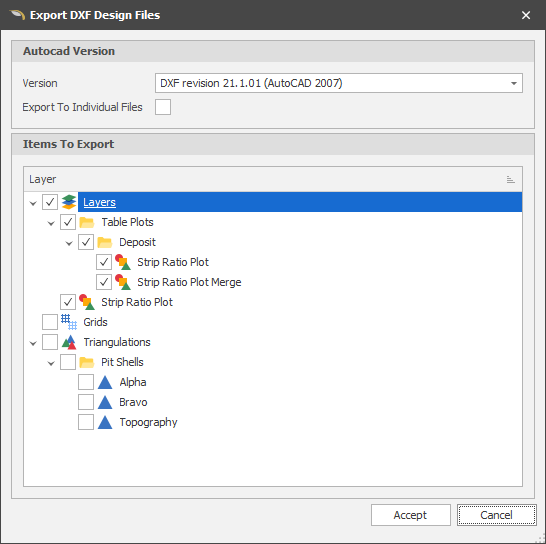Click the Topography blue triangle icon
The width and height of the screenshot is (546, 544).
105,422
